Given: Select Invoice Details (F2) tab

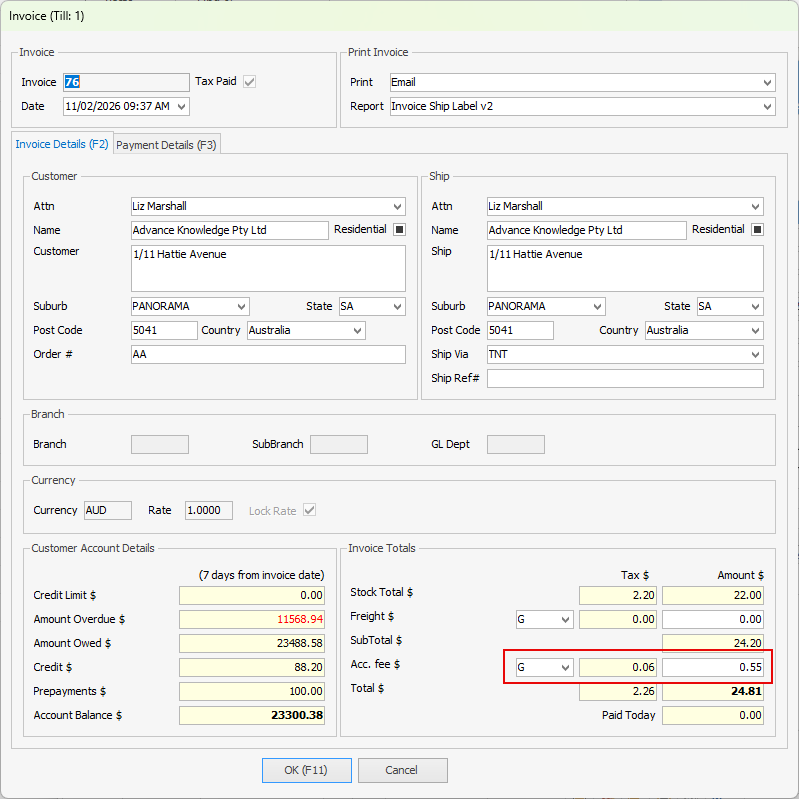Looking at the screenshot, I should coord(62,144).
